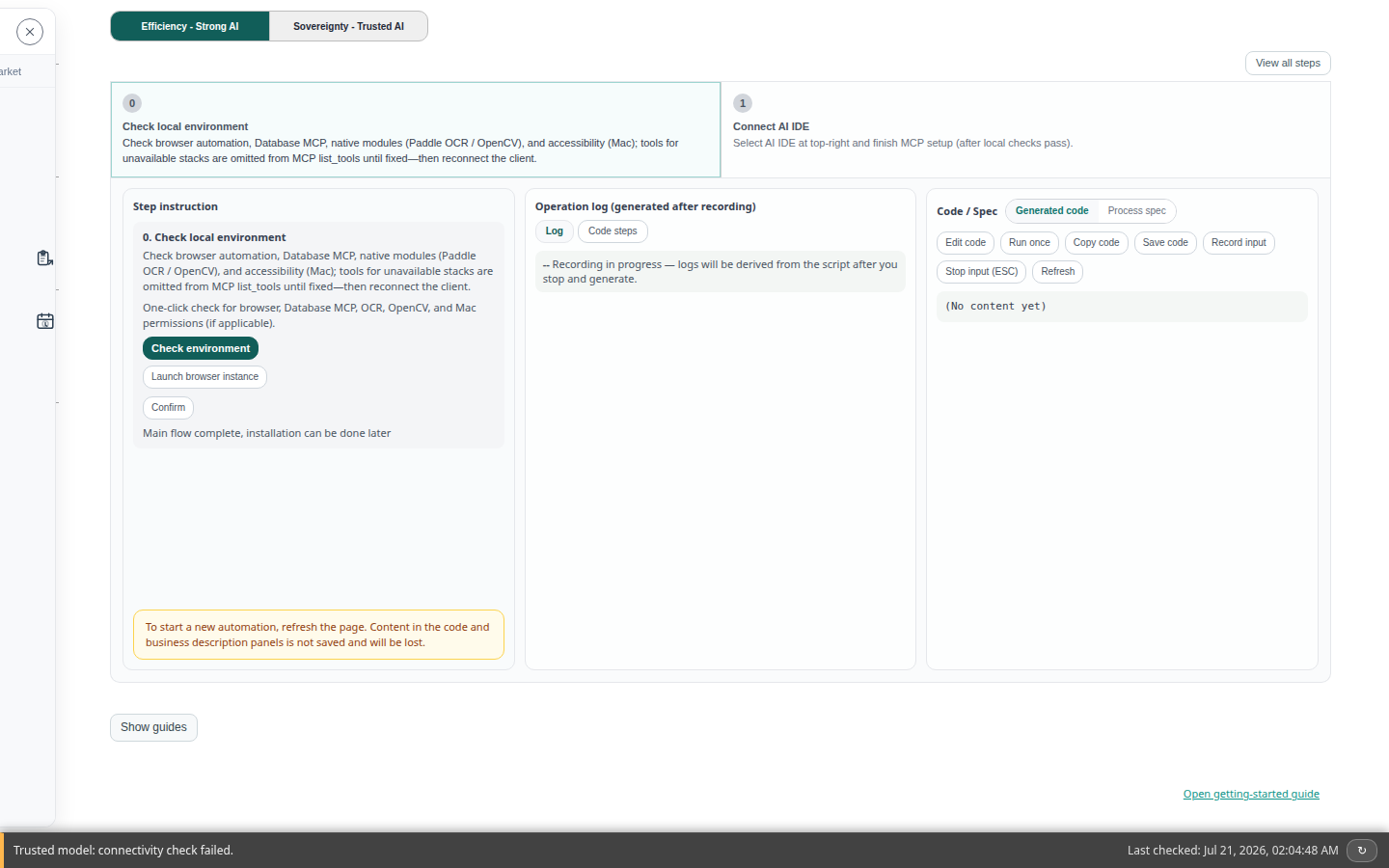This screenshot has height=868, width=1389.
Task: Switch to the Log tab
Action: (x=555, y=231)
